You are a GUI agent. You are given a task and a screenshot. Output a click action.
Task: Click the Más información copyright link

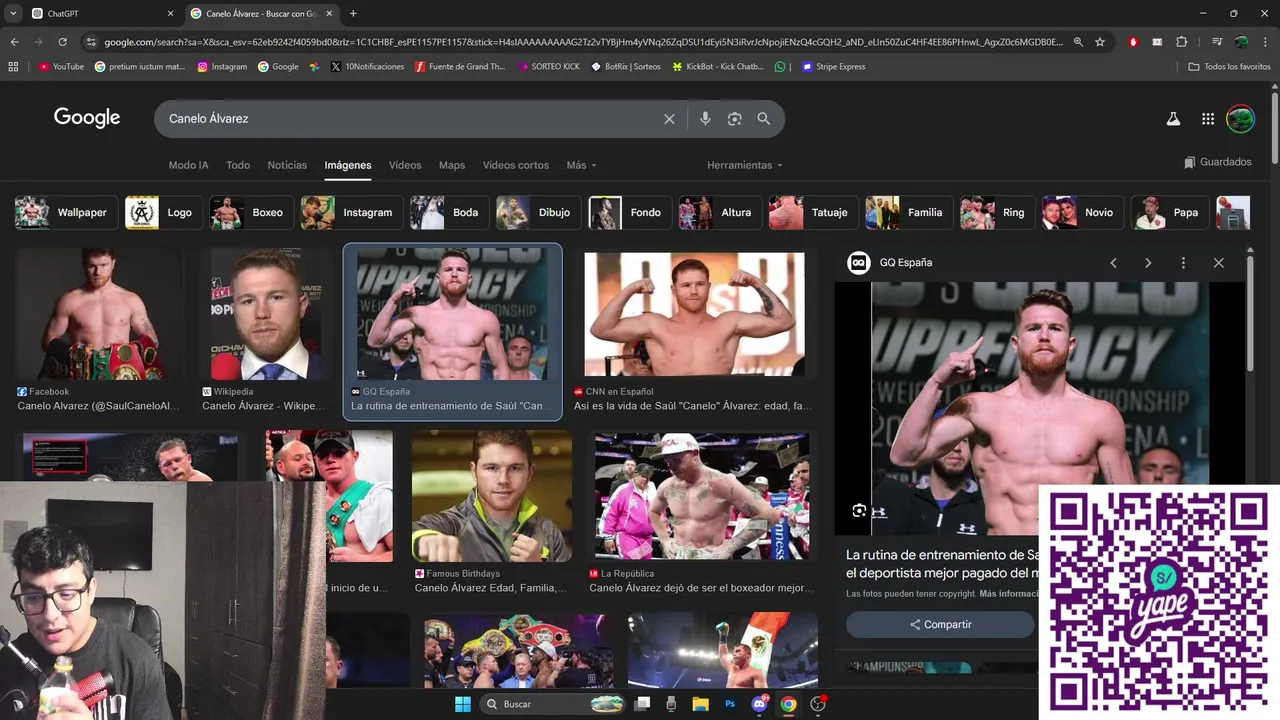point(1009,594)
